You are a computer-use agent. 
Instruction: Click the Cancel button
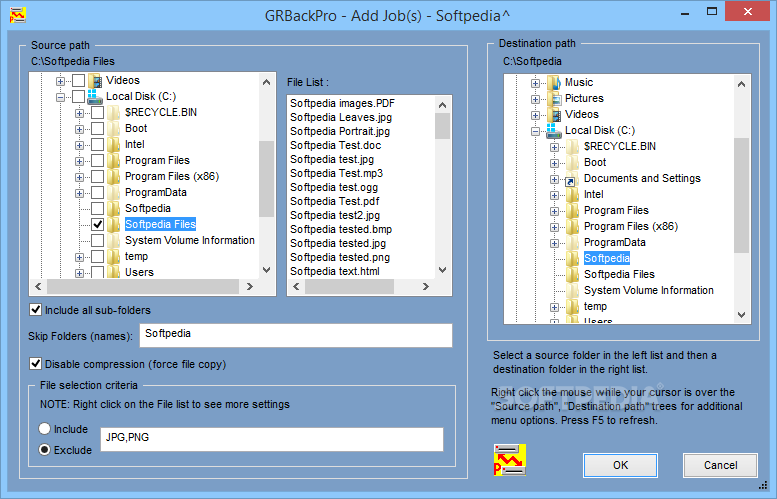click(720, 465)
